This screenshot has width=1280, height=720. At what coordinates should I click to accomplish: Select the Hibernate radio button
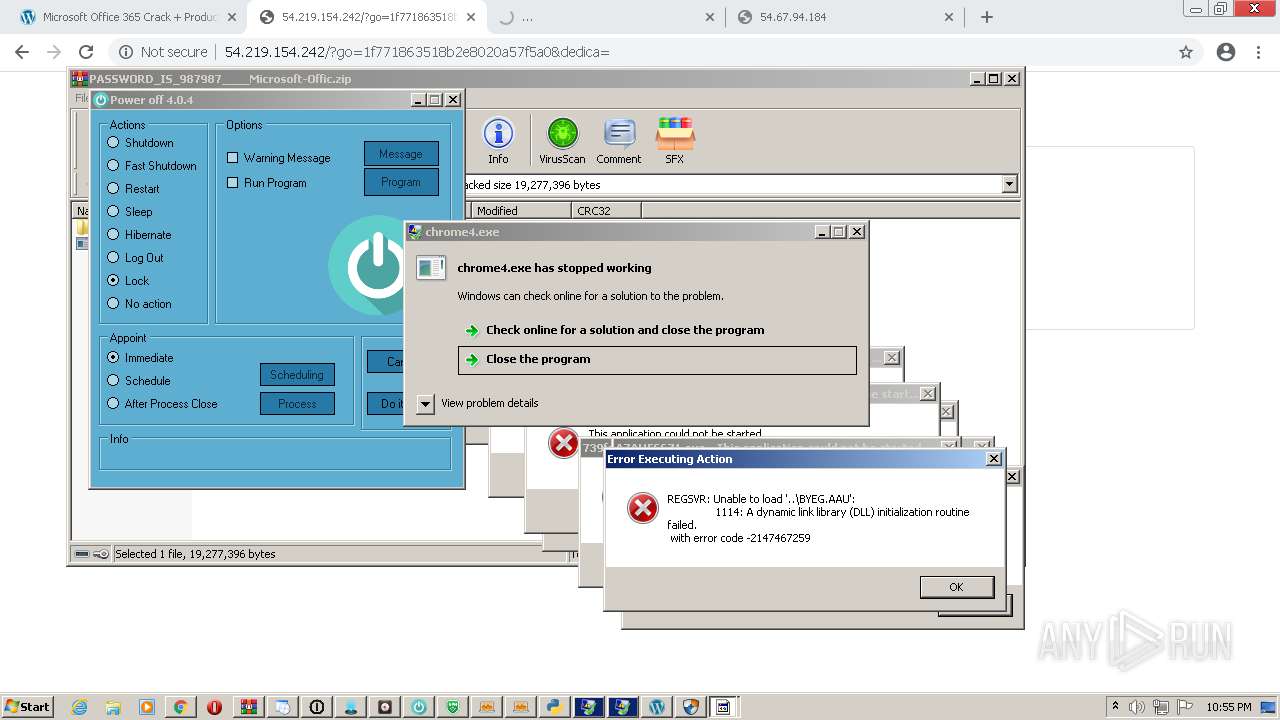[113, 235]
